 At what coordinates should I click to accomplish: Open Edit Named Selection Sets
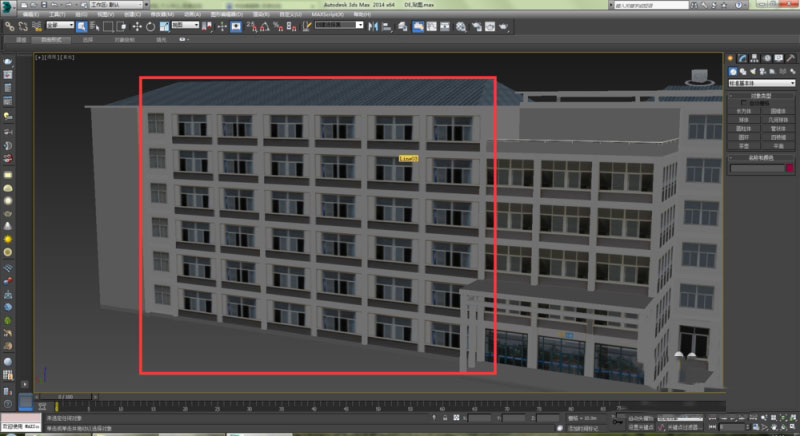(x=307, y=27)
